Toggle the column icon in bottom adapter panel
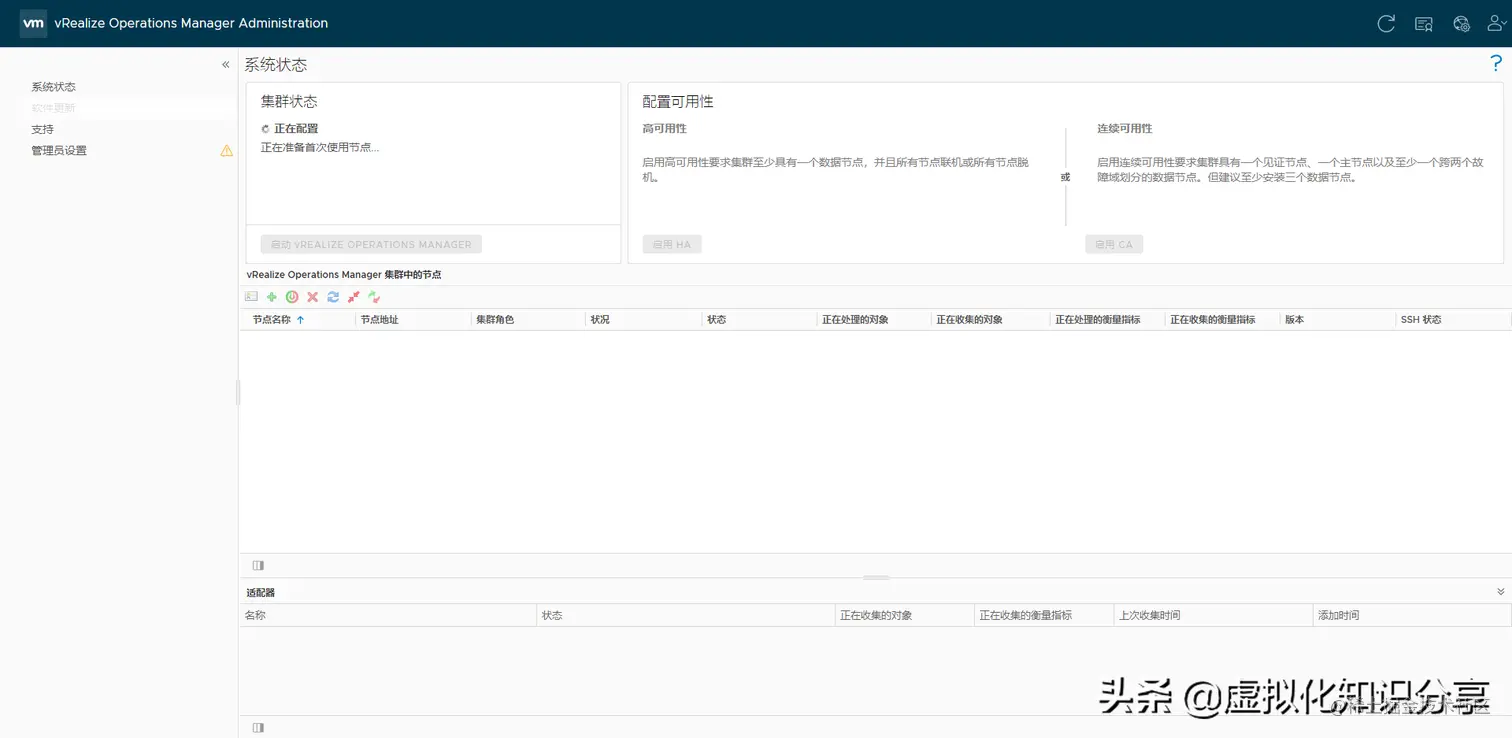The image size is (1512, 738). tap(257, 727)
